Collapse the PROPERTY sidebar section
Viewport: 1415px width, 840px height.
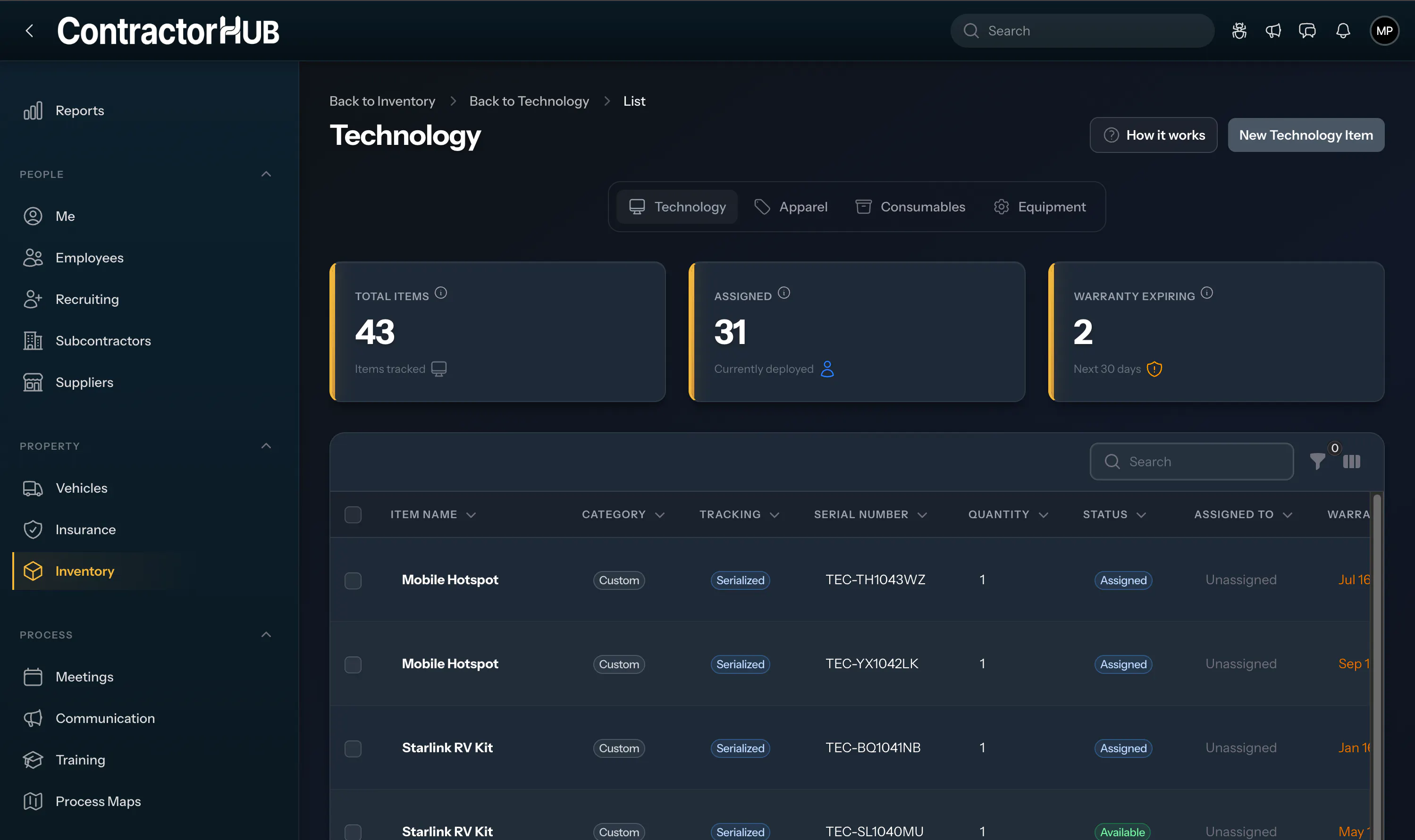pos(266,446)
